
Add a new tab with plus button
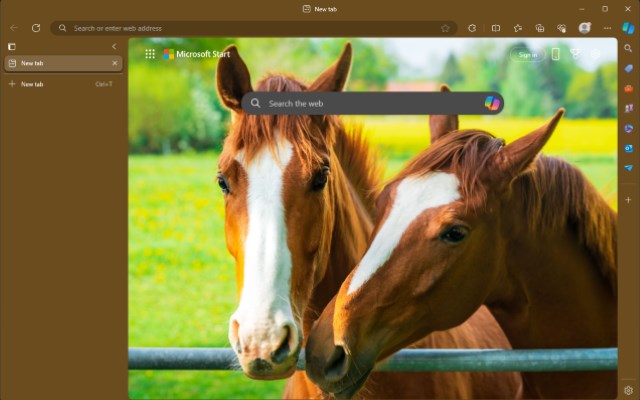pos(12,84)
